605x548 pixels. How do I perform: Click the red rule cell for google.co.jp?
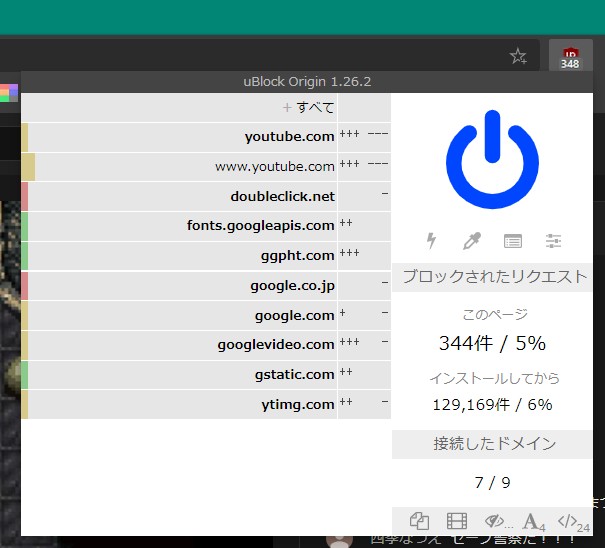(x=25, y=286)
